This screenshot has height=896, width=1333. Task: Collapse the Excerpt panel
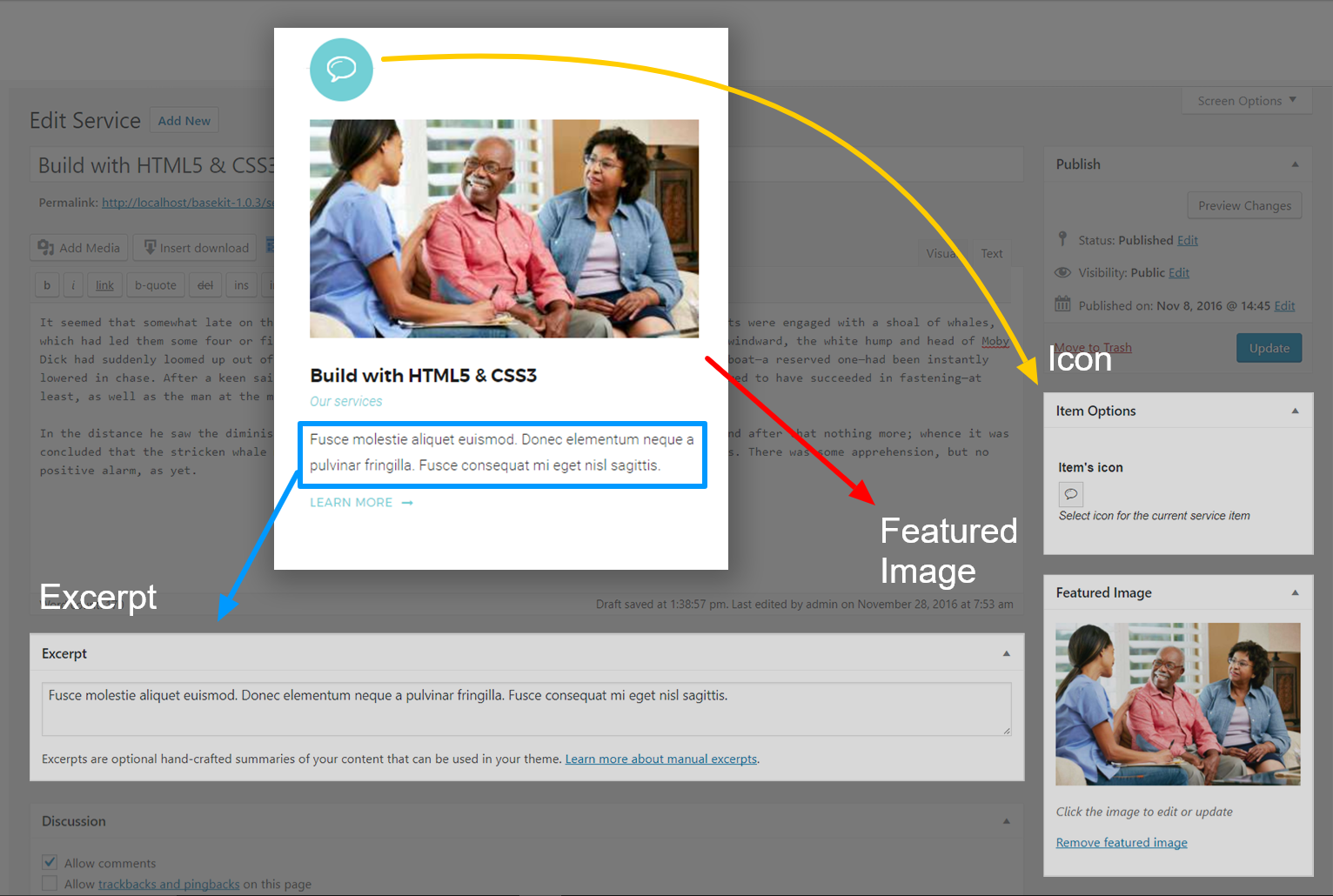pyautogui.click(x=1006, y=653)
